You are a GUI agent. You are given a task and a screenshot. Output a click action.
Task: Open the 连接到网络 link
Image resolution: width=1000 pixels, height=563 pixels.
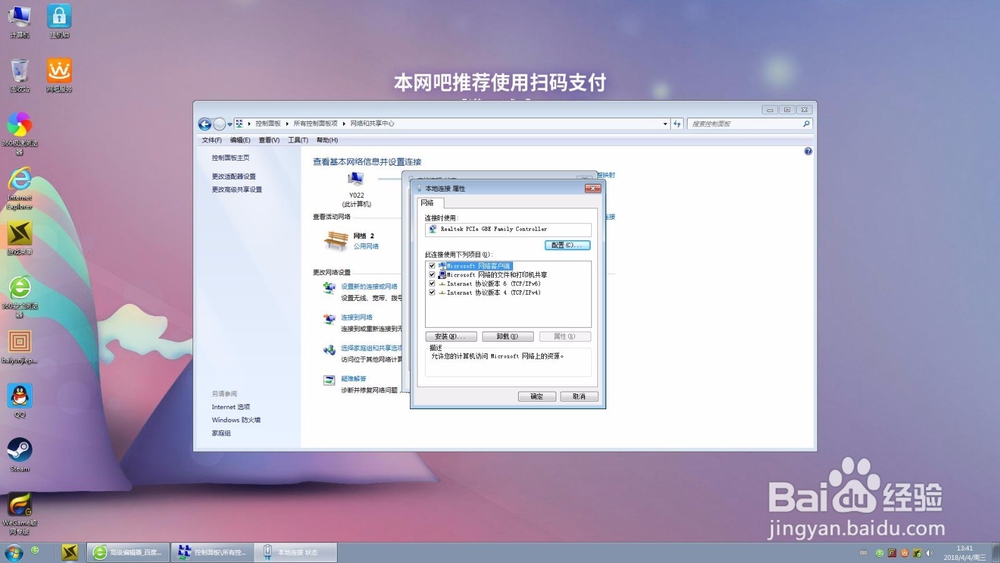pos(357,317)
